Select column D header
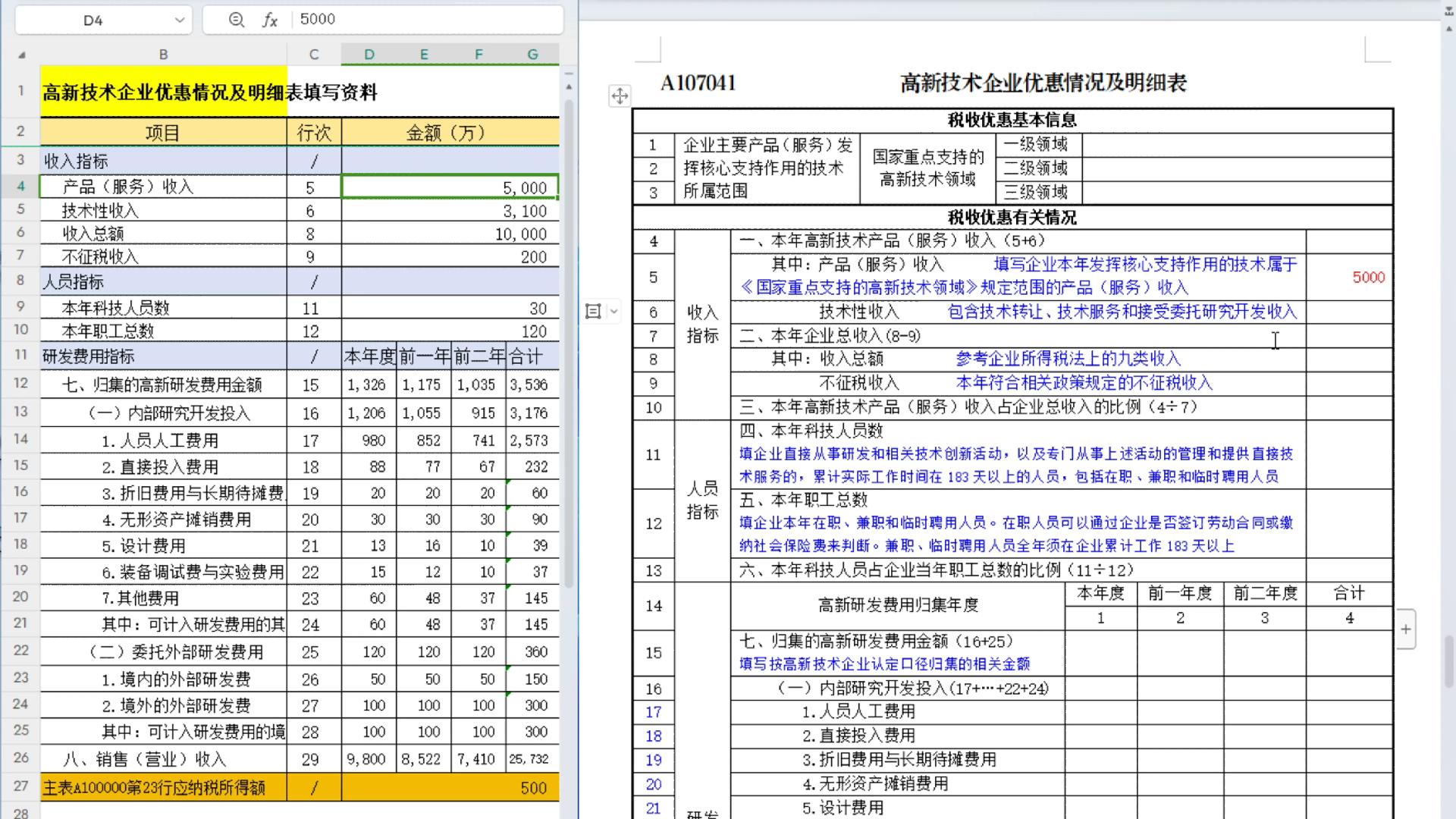The width and height of the screenshot is (1456, 819). (369, 55)
